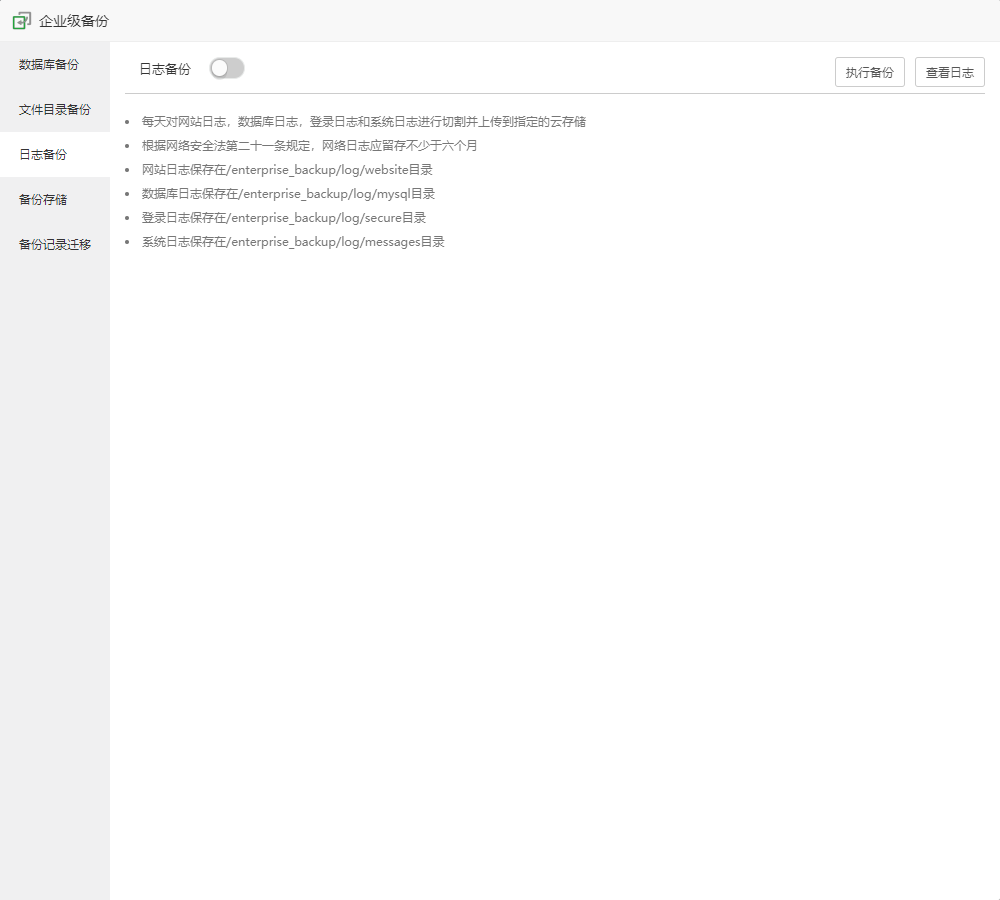
Task: Click the empty sidebar area below 备份记录迁移
Action: click(x=55, y=560)
